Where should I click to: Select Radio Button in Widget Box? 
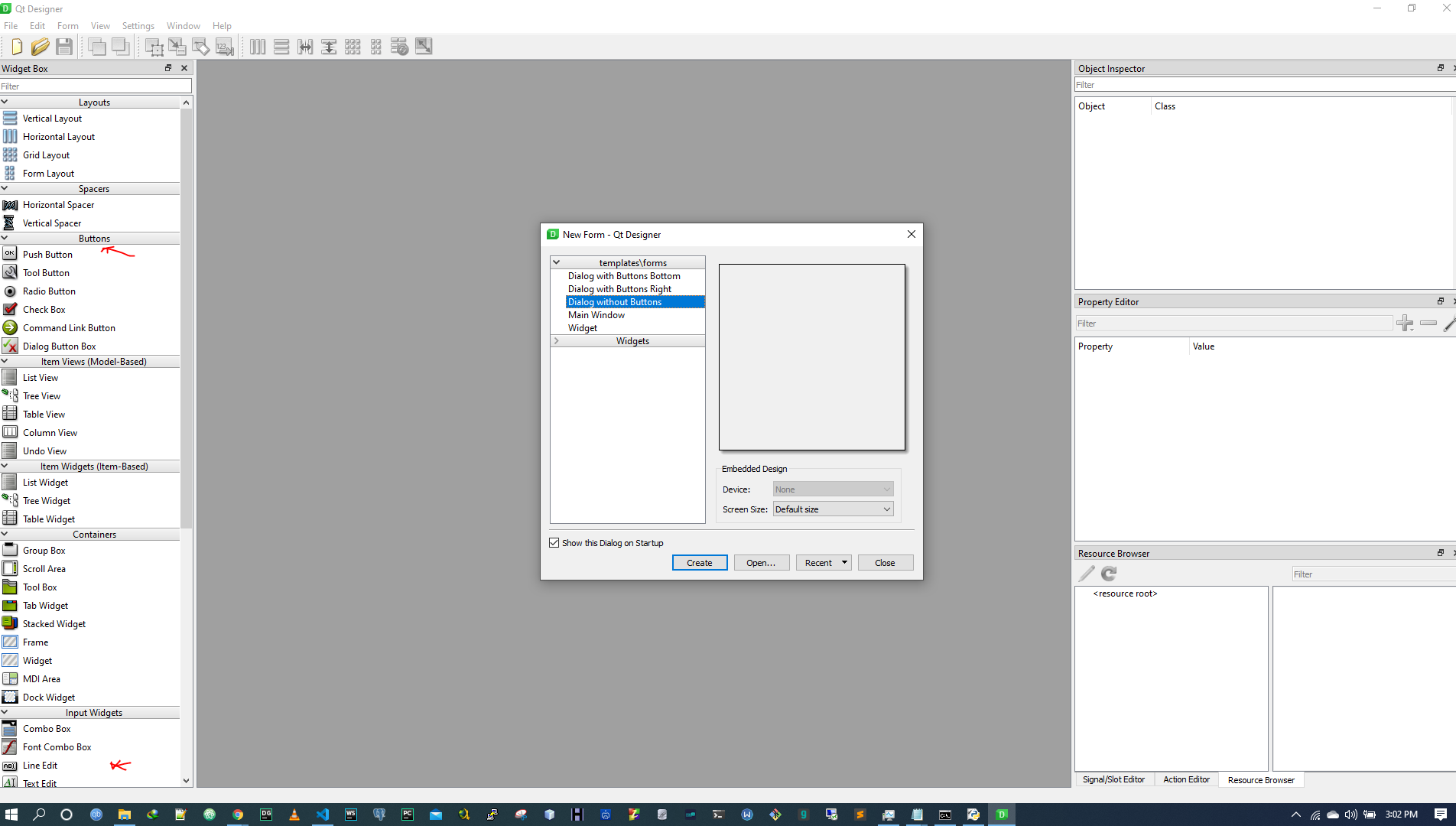(x=49, y=291)
